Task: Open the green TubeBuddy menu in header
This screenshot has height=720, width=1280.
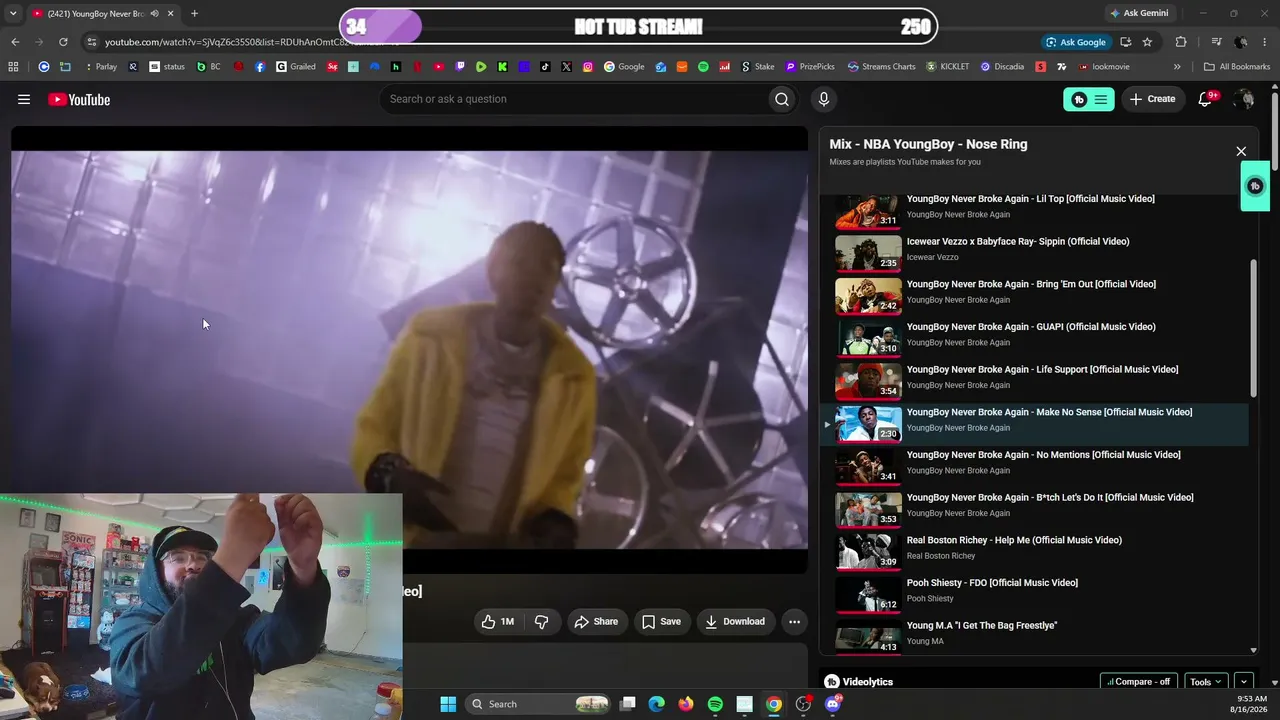Action: coord(1088,99)
